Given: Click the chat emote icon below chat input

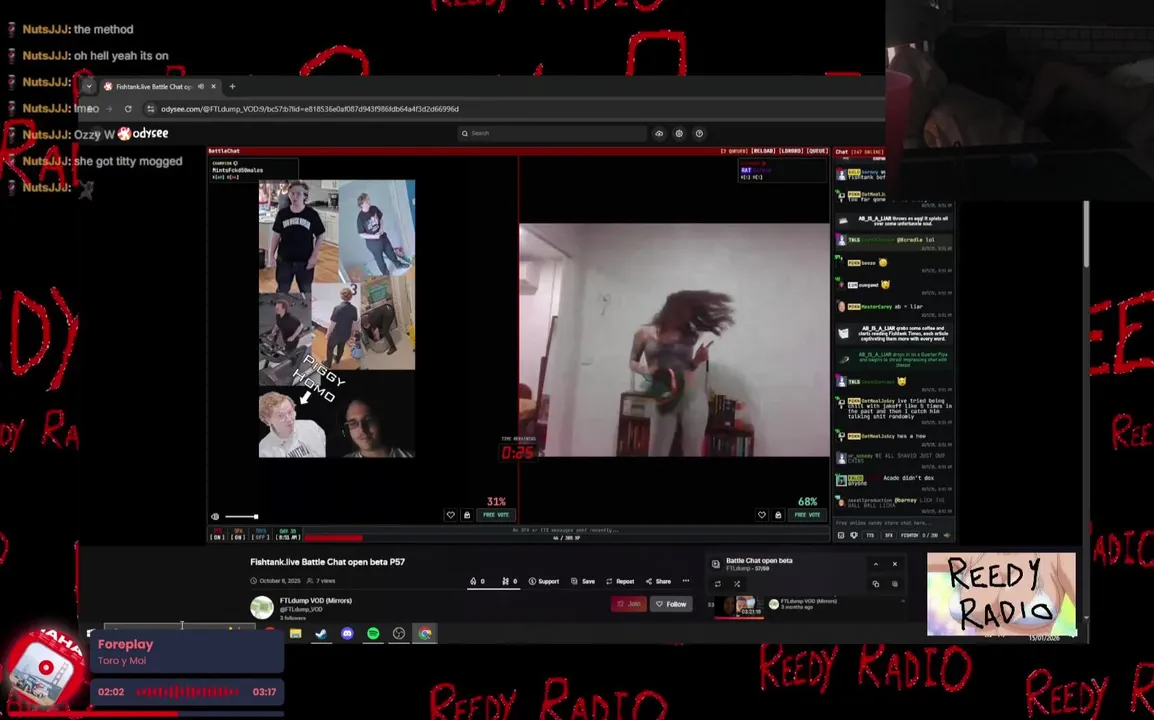Looking at the screenshot, I should [841, 535].
